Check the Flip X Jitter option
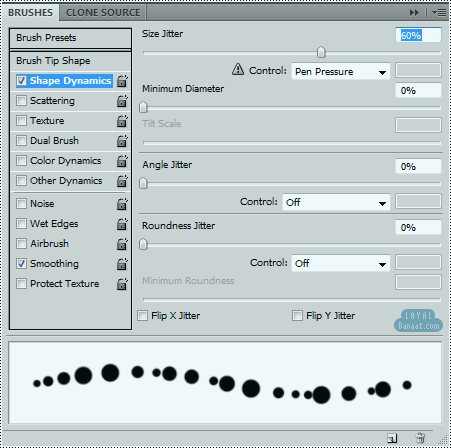The height and width of the screenshot is (448, 451). (143, 315)
